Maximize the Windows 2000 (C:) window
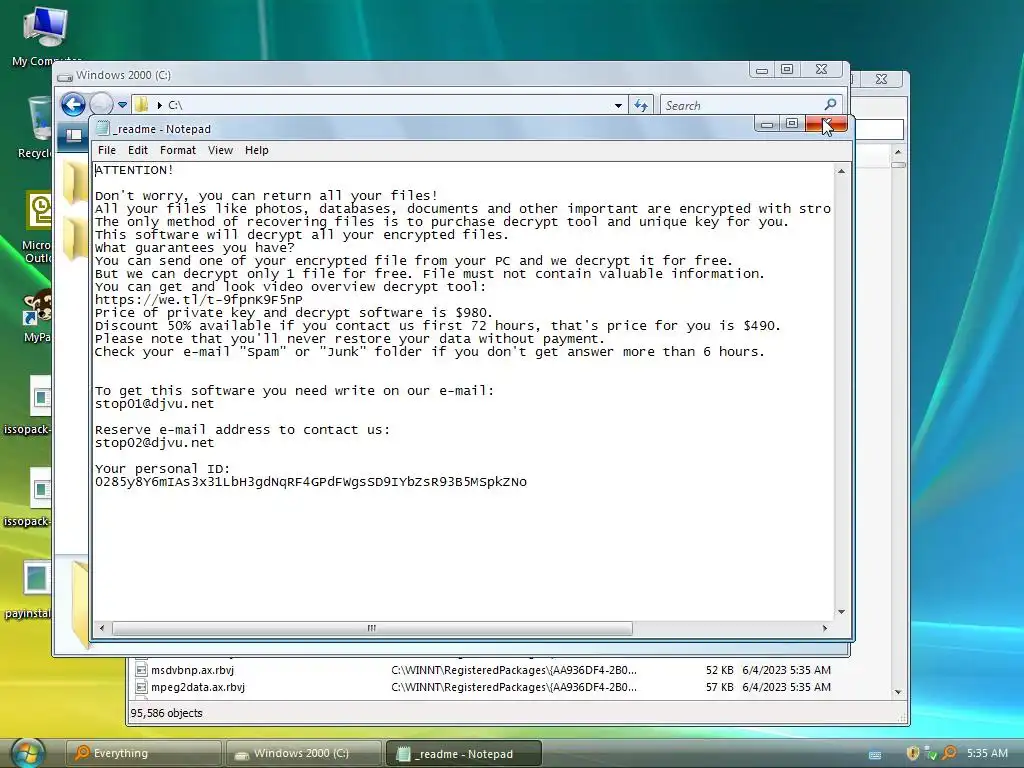Image resolution: width=1024 pixels, height=768 pixels. [x=787, y=69]
